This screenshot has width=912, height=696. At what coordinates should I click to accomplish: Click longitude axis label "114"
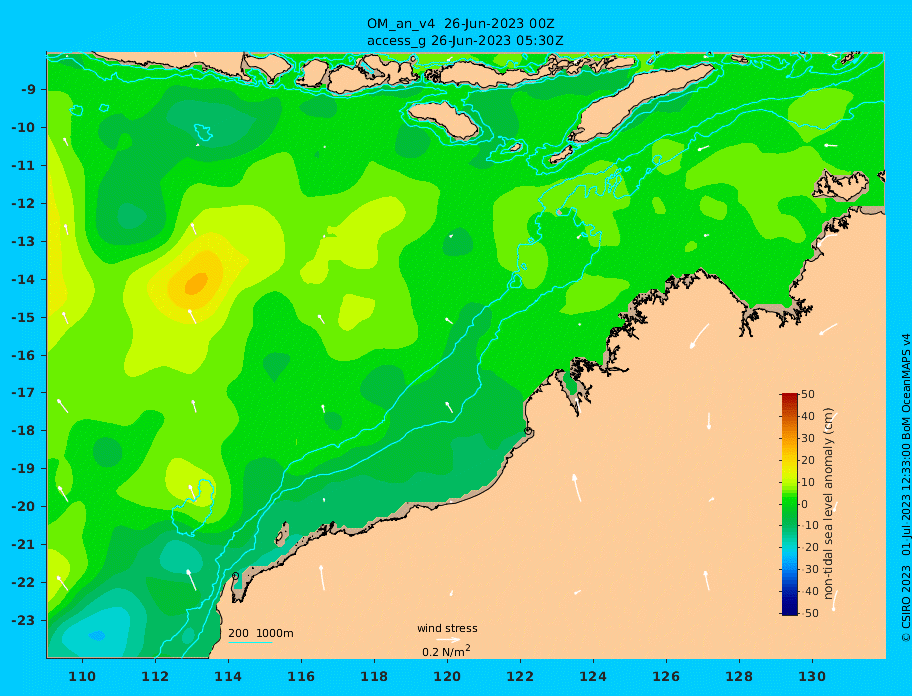click(x=228, y=677)
